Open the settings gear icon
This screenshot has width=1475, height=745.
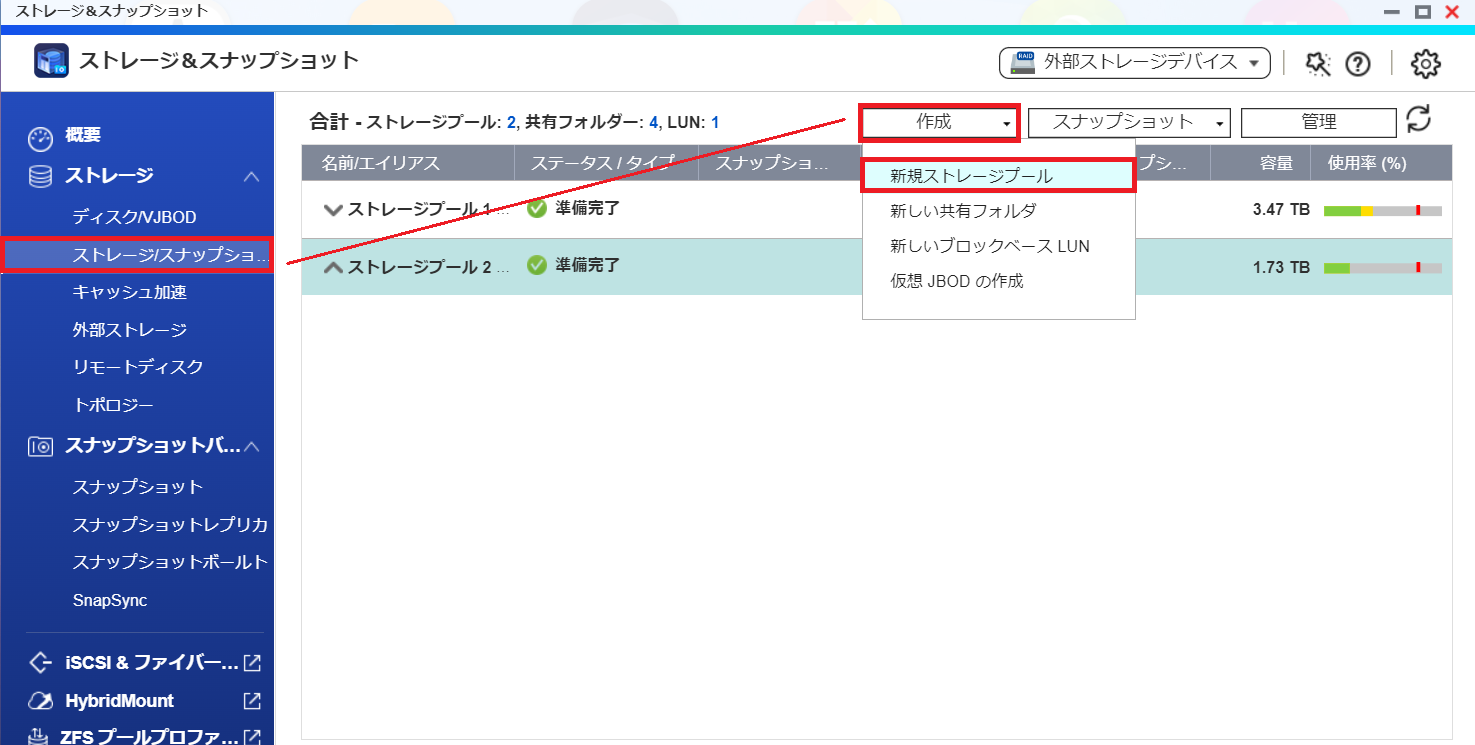point(1425,64)
